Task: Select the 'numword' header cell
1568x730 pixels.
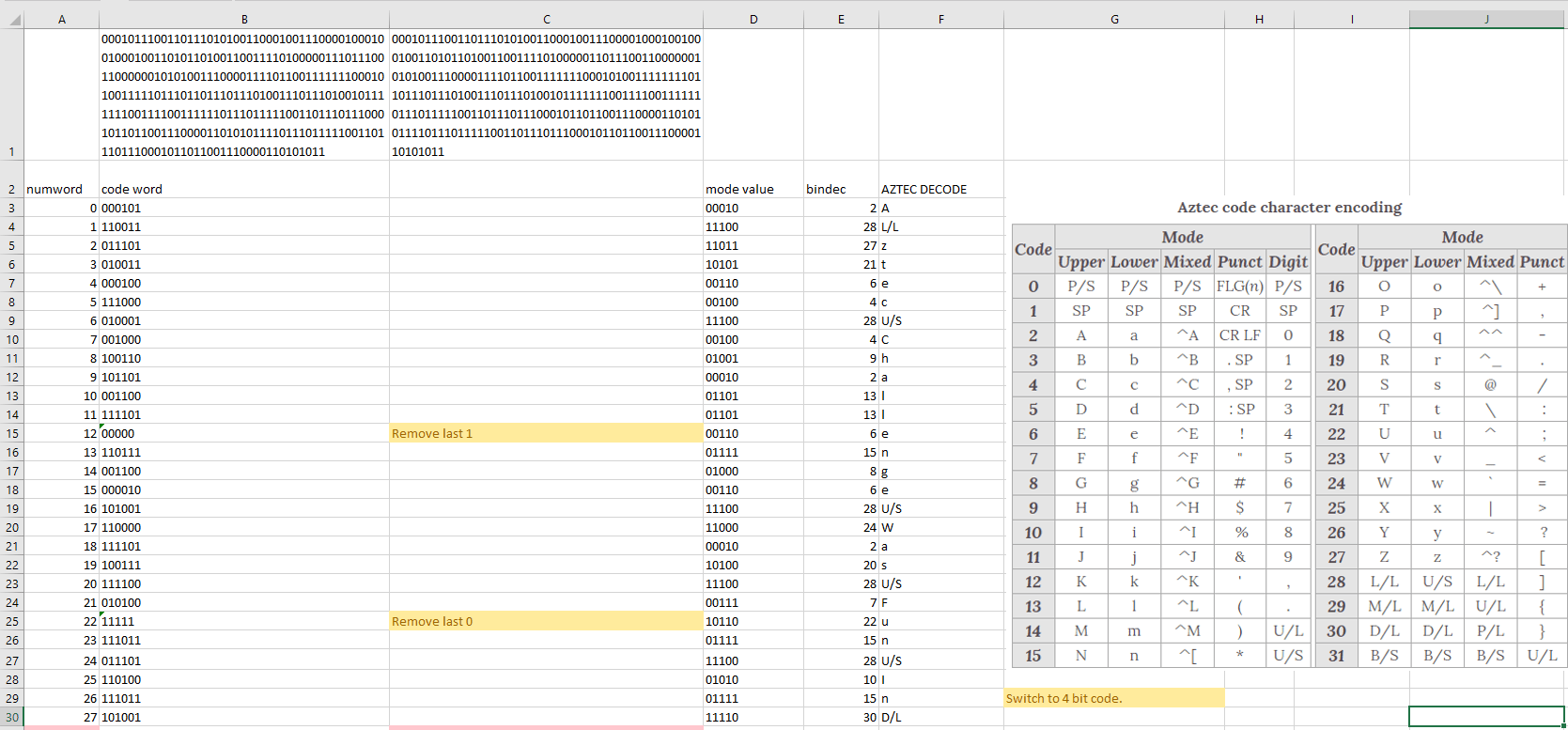Action: click(61, 189)
